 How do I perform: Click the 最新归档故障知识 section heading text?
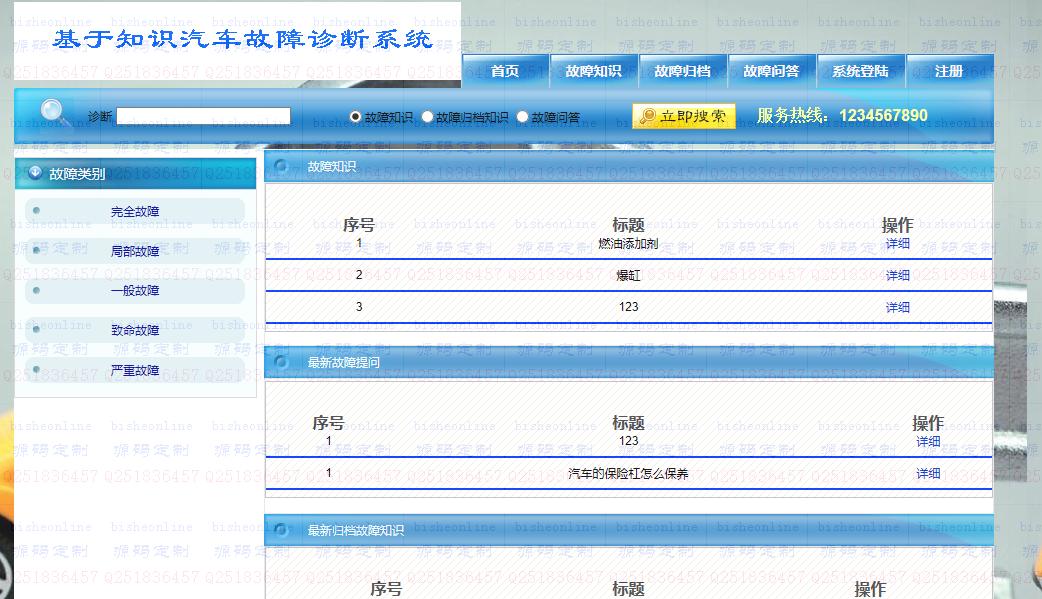356,531
